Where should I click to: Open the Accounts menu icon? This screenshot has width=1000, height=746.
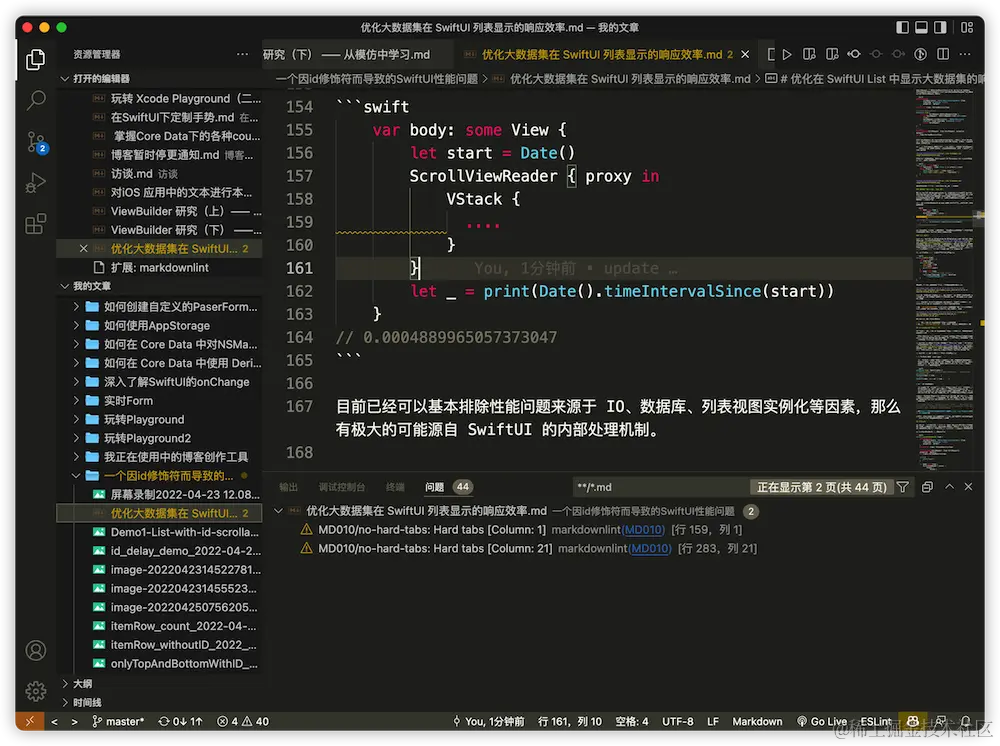coord(36,650)
